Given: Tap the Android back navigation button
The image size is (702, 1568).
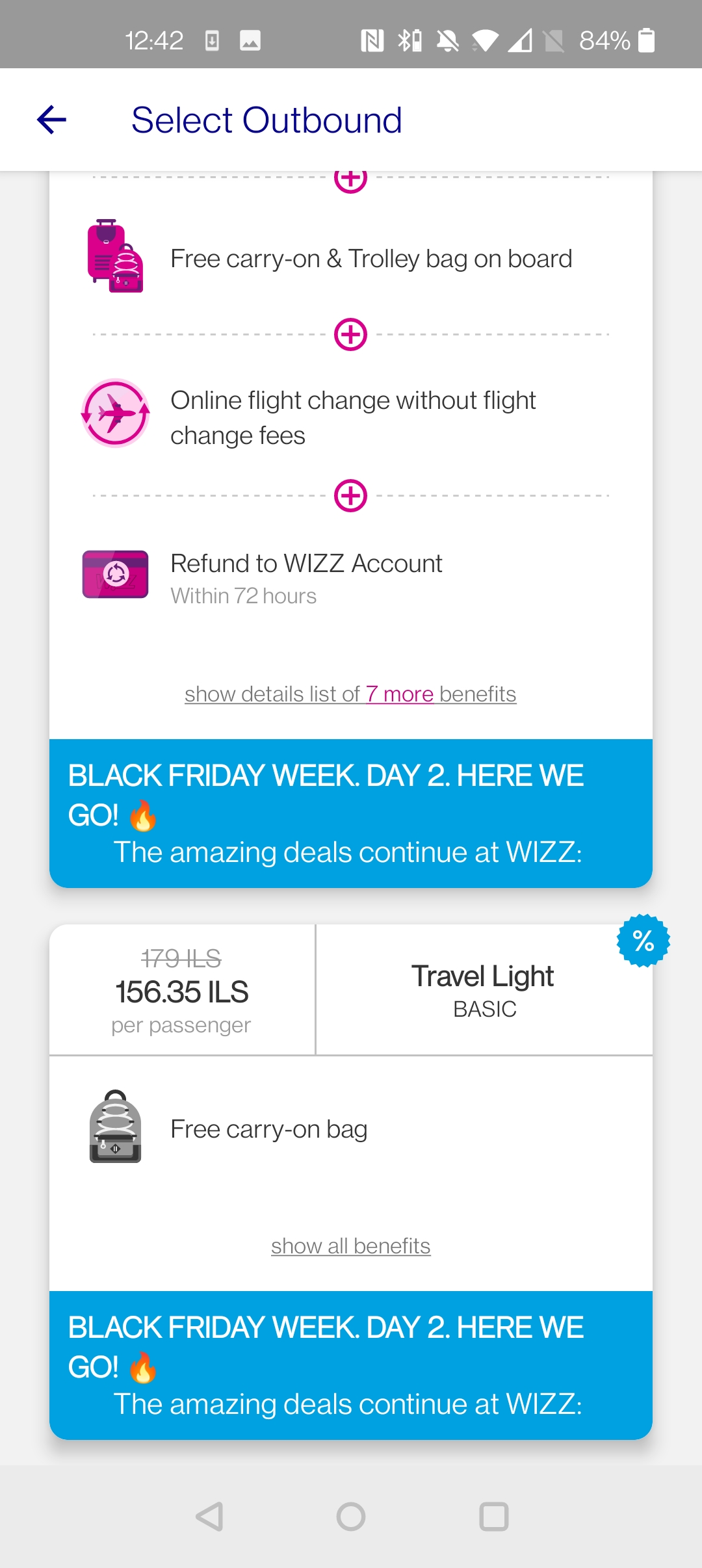Looking at the screenshot, I should (x=209, y=1517).
